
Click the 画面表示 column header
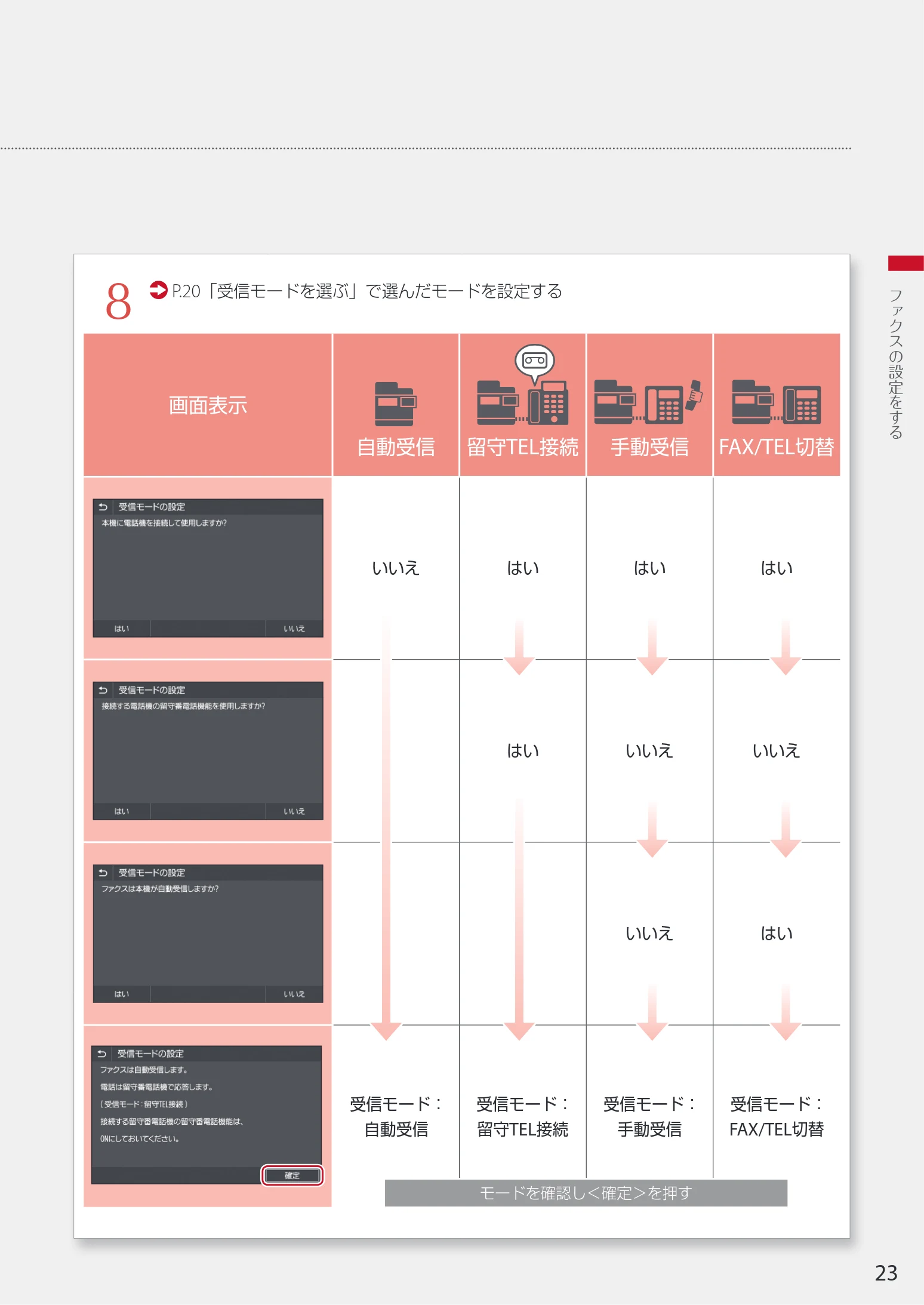click(x=208, y=405)
